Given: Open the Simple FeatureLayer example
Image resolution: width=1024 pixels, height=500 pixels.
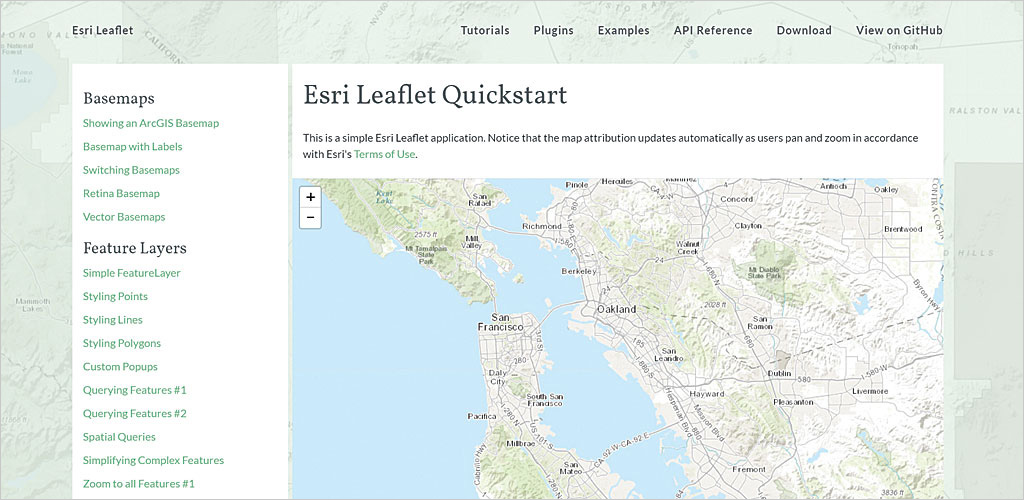Looking at the screenshot, I should pos(132,273).
